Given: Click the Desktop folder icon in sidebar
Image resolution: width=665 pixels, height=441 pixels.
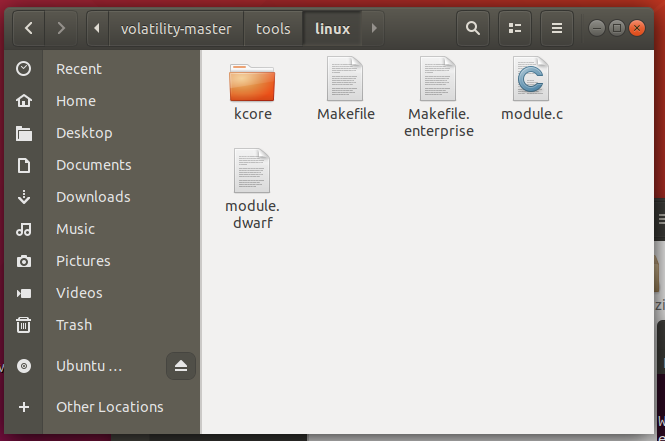Looking at the screenshot, I should pos(24,133).
